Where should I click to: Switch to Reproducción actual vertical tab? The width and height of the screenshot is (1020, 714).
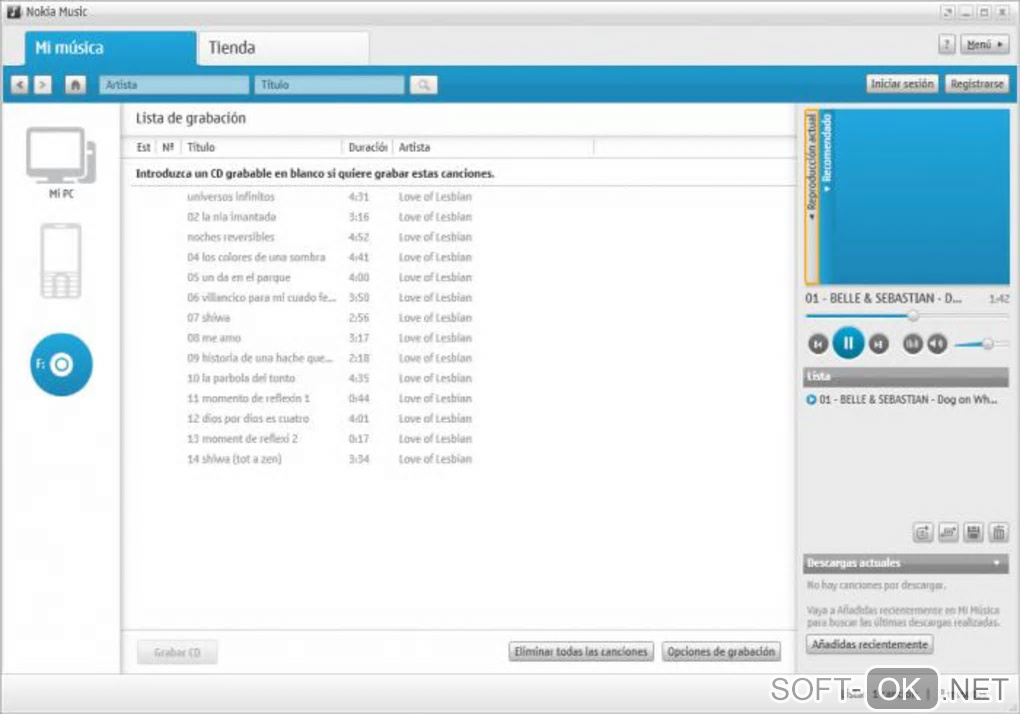[x=811, y=196]
